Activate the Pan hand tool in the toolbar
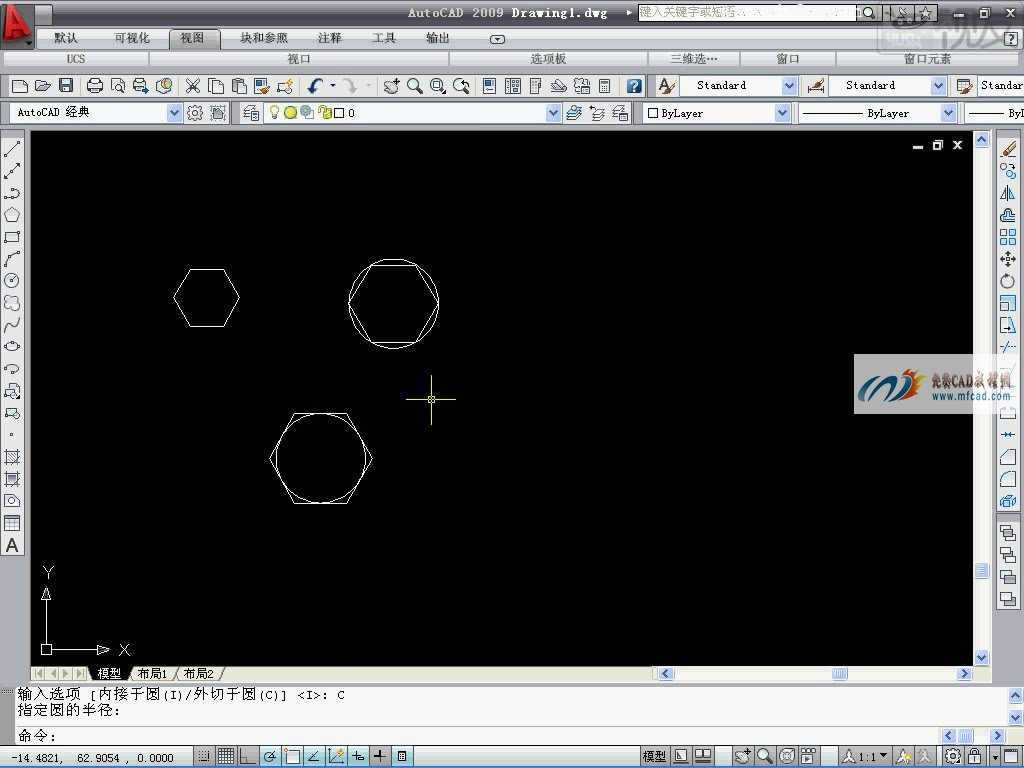The height and width of the screenshot is (768, 1024). coord(391,86)
